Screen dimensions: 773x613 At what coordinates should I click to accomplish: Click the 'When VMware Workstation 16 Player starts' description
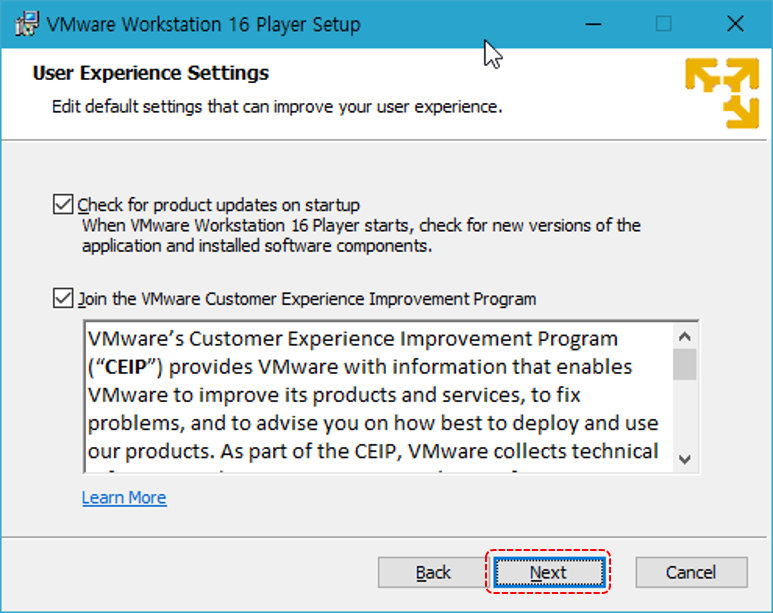[361, 236]
